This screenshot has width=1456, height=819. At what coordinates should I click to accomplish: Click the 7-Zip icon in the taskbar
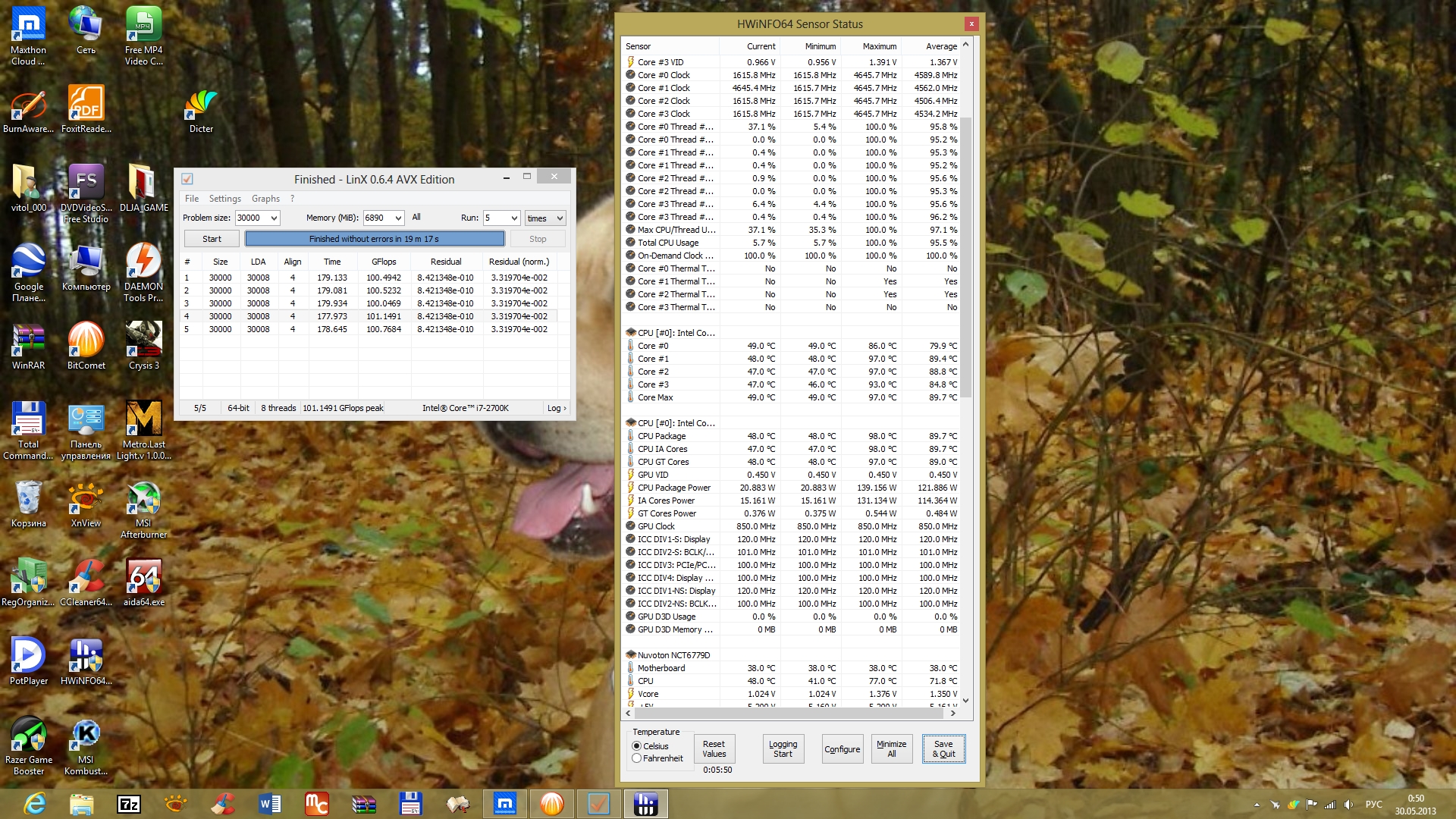129,804
